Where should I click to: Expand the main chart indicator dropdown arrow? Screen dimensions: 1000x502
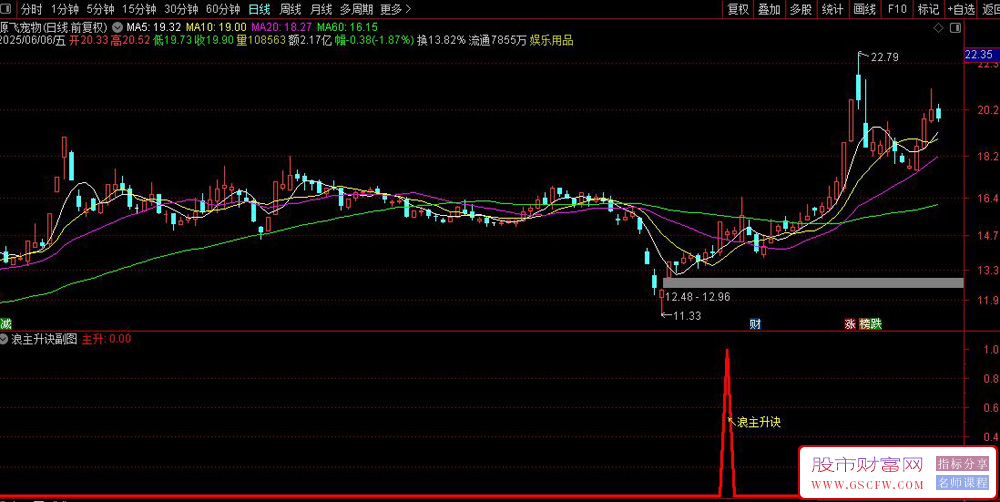coord(117,27)
